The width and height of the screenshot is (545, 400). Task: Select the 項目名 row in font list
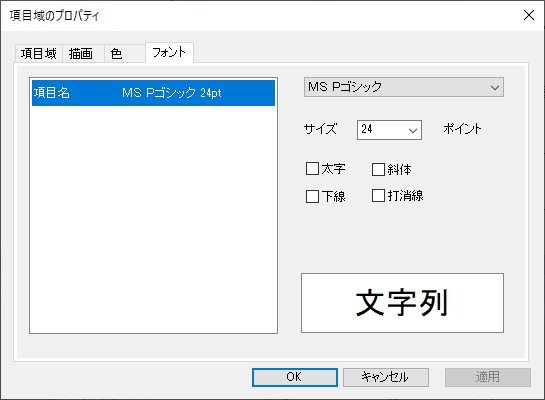[153, 93]
